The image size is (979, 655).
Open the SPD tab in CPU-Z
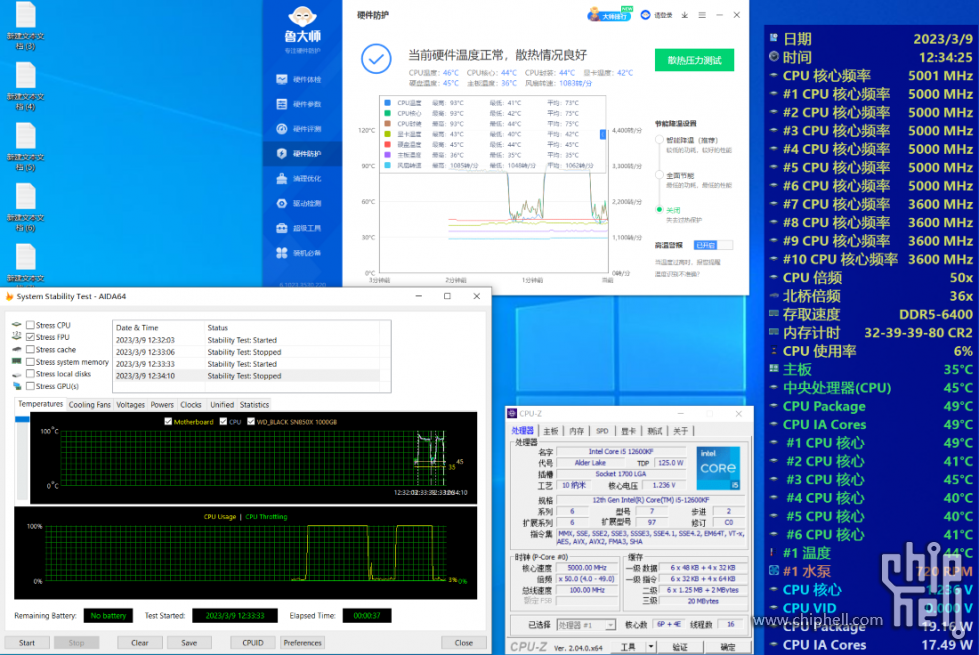(x=603, y=431)
